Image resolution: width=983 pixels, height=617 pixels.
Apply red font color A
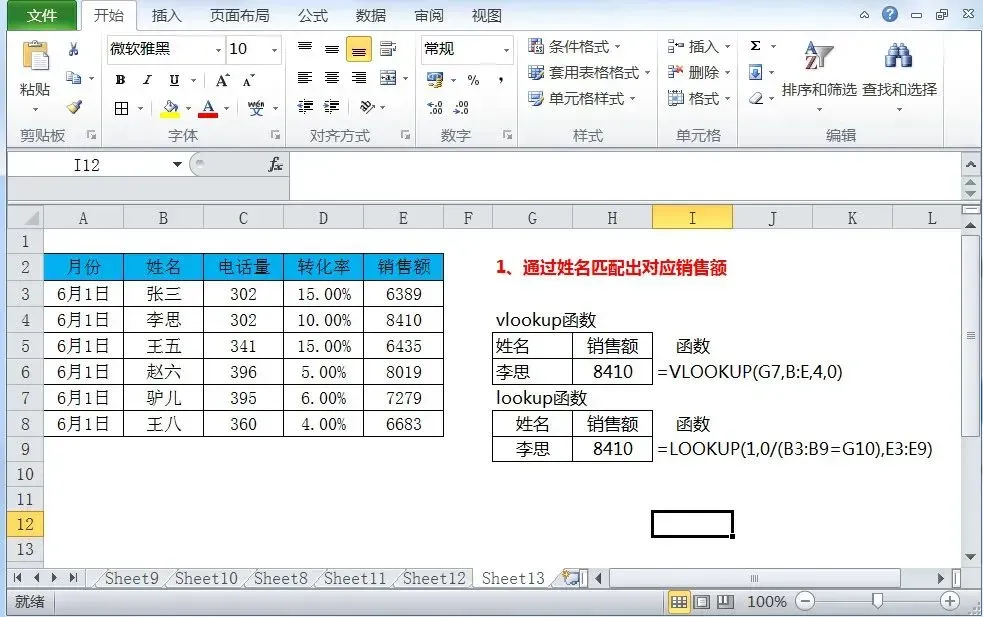coord(208,108)
